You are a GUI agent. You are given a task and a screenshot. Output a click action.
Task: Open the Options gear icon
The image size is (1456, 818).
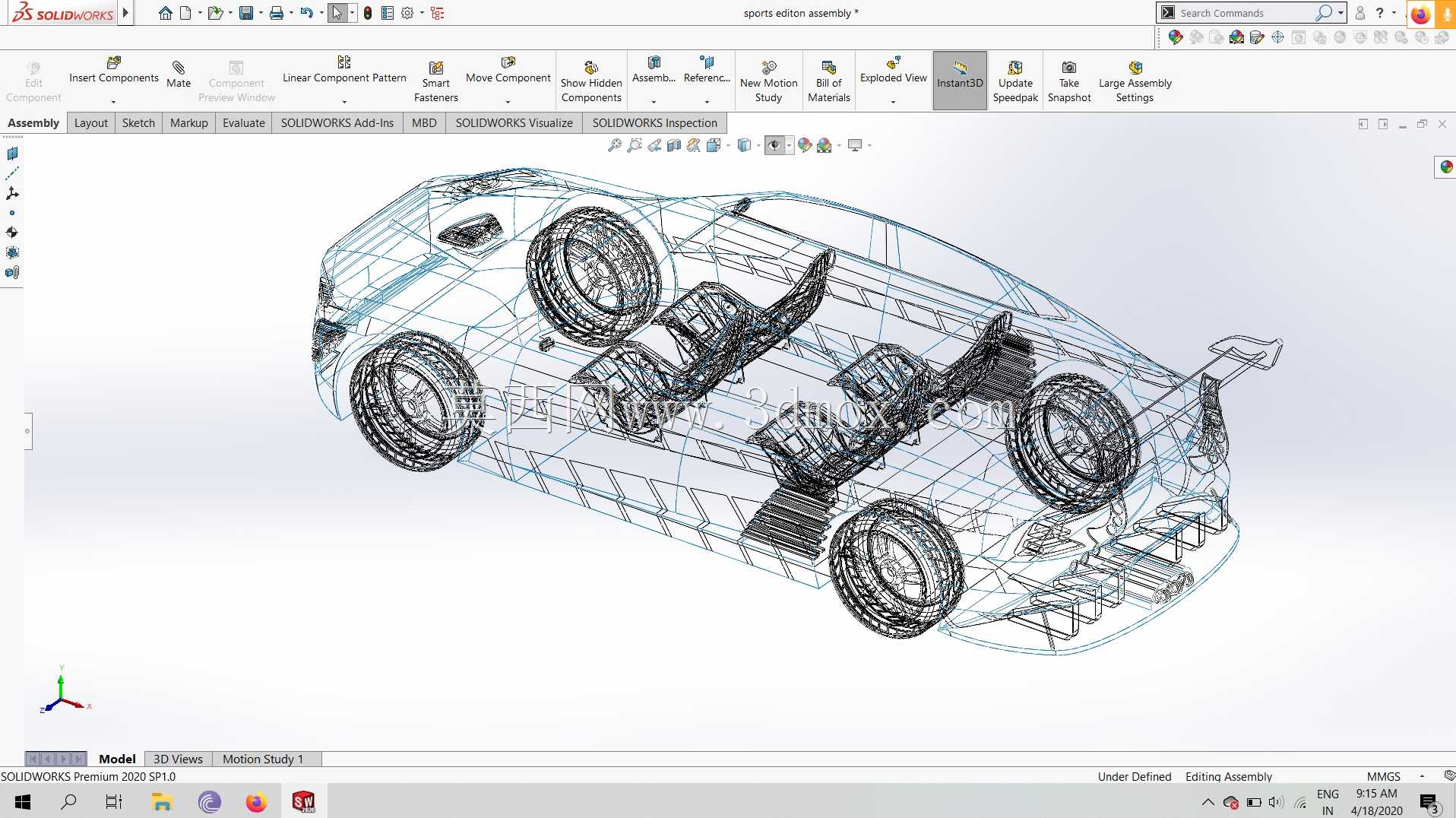[x=407, y=13]
